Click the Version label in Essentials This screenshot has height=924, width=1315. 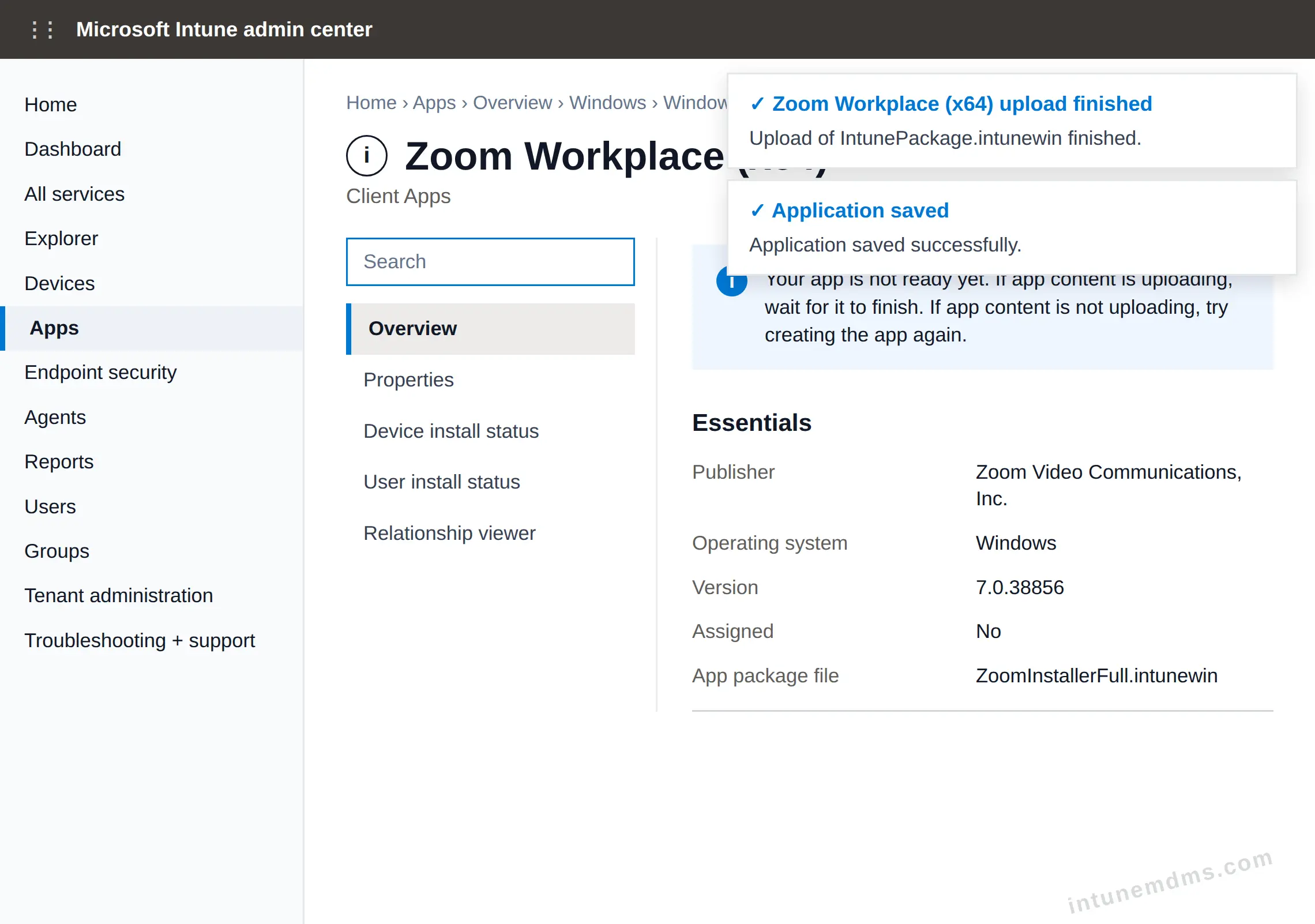[x=725, y=588]
